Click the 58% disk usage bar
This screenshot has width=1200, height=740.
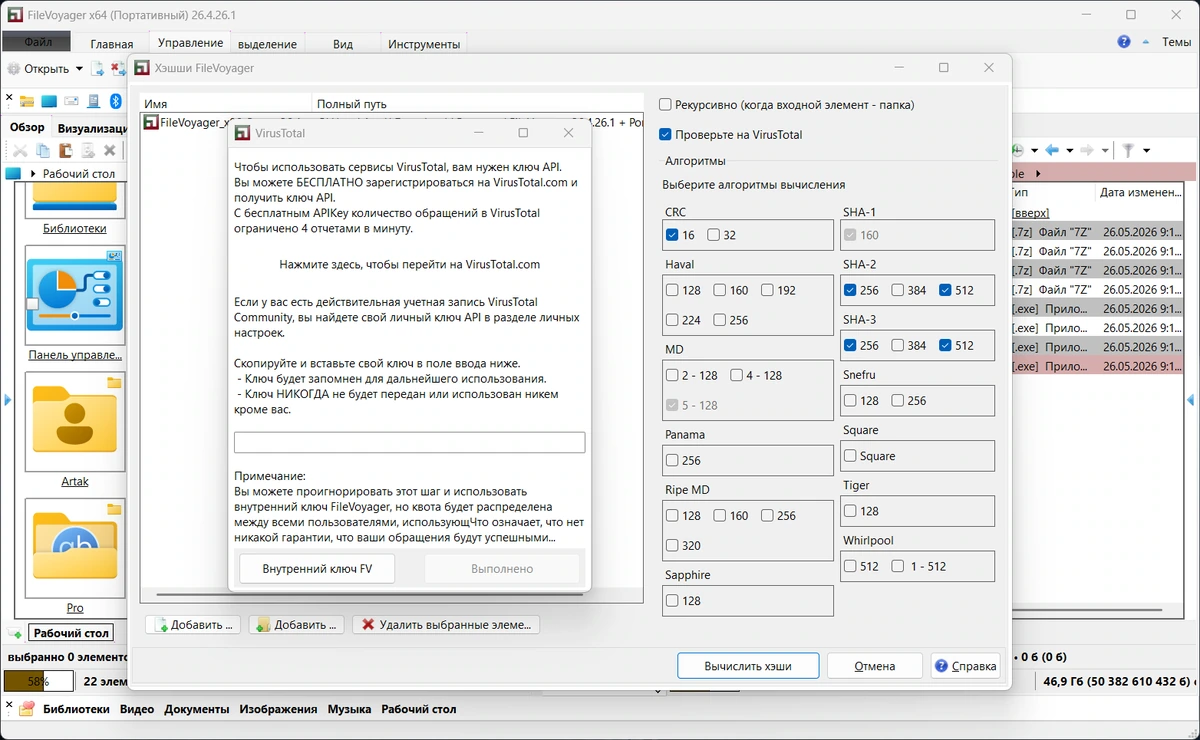[x=38, y=681]
